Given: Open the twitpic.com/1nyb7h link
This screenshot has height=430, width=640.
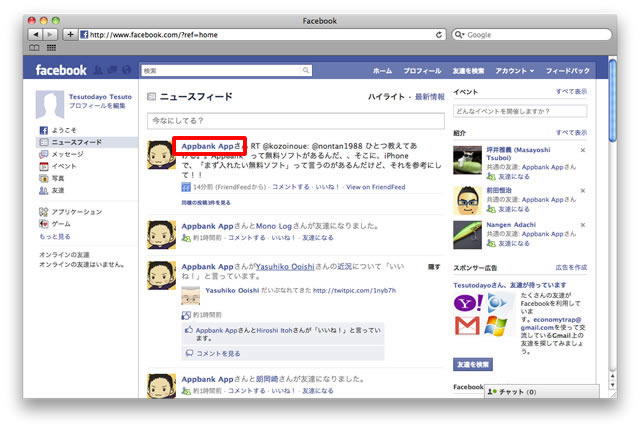Looking at the screenshot, I should coord(354,290).
